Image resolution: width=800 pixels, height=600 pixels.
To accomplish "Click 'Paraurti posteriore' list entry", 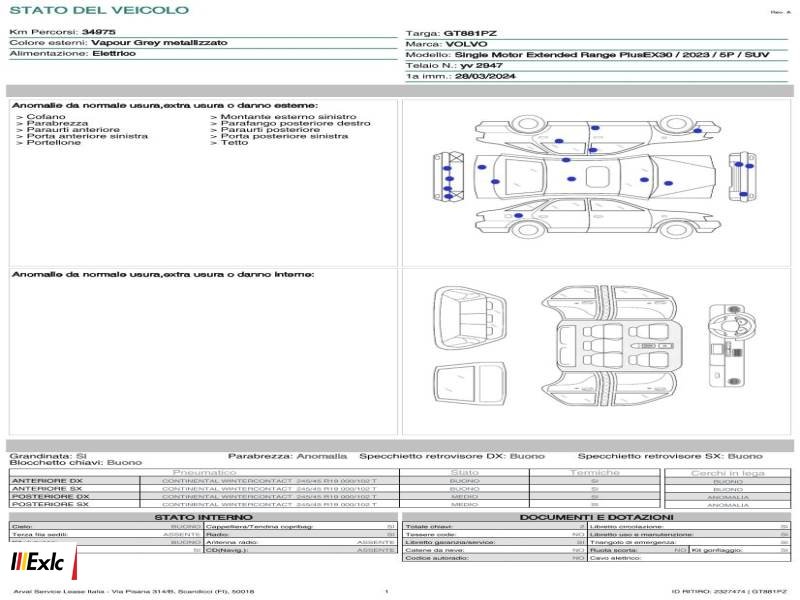I will [270, 130].
